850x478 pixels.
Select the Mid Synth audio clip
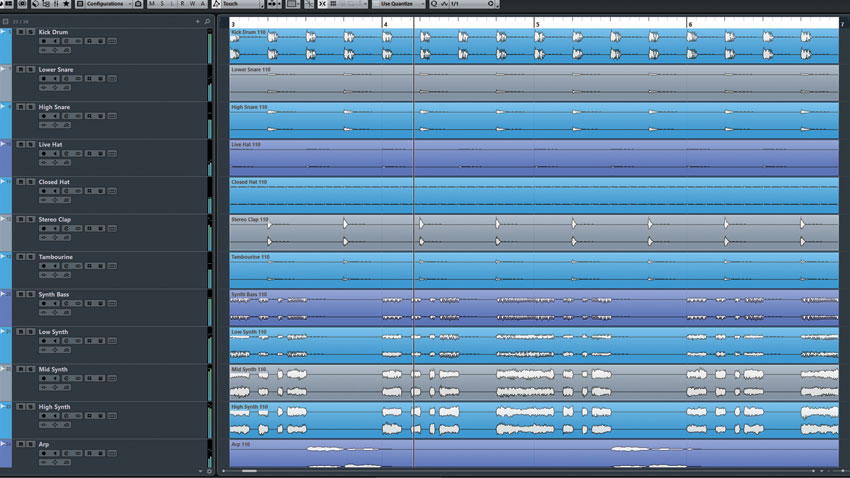534,383
